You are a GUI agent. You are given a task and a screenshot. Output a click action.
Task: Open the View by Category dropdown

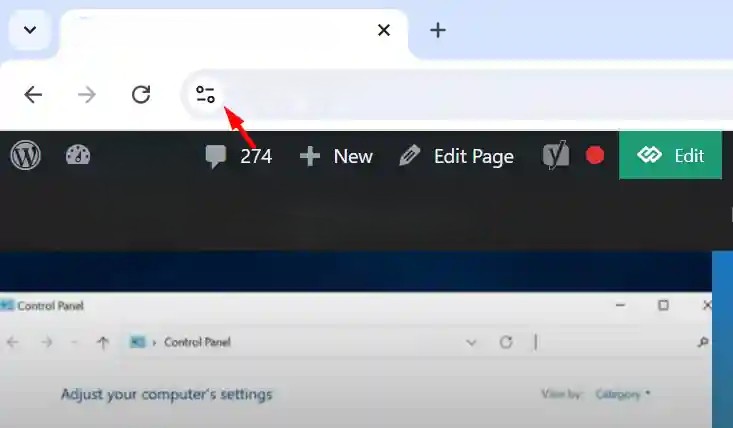[622, 394]
